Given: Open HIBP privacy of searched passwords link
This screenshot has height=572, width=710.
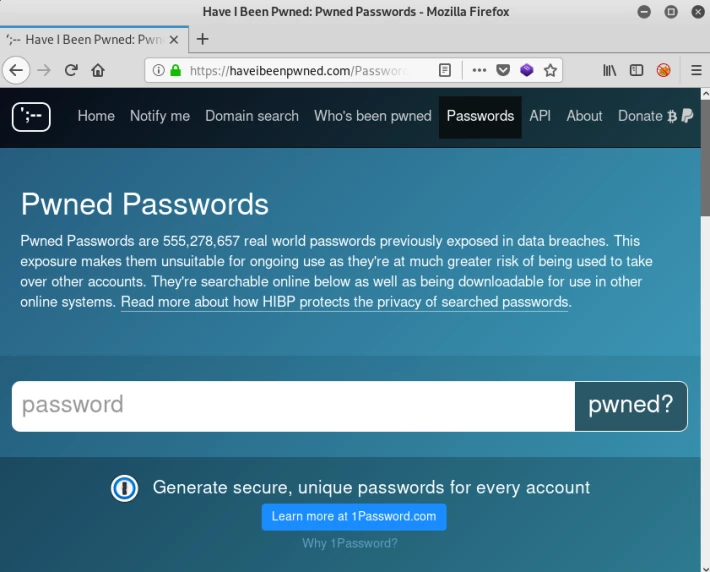Looking at the screenshot, I should pos(345,302).
